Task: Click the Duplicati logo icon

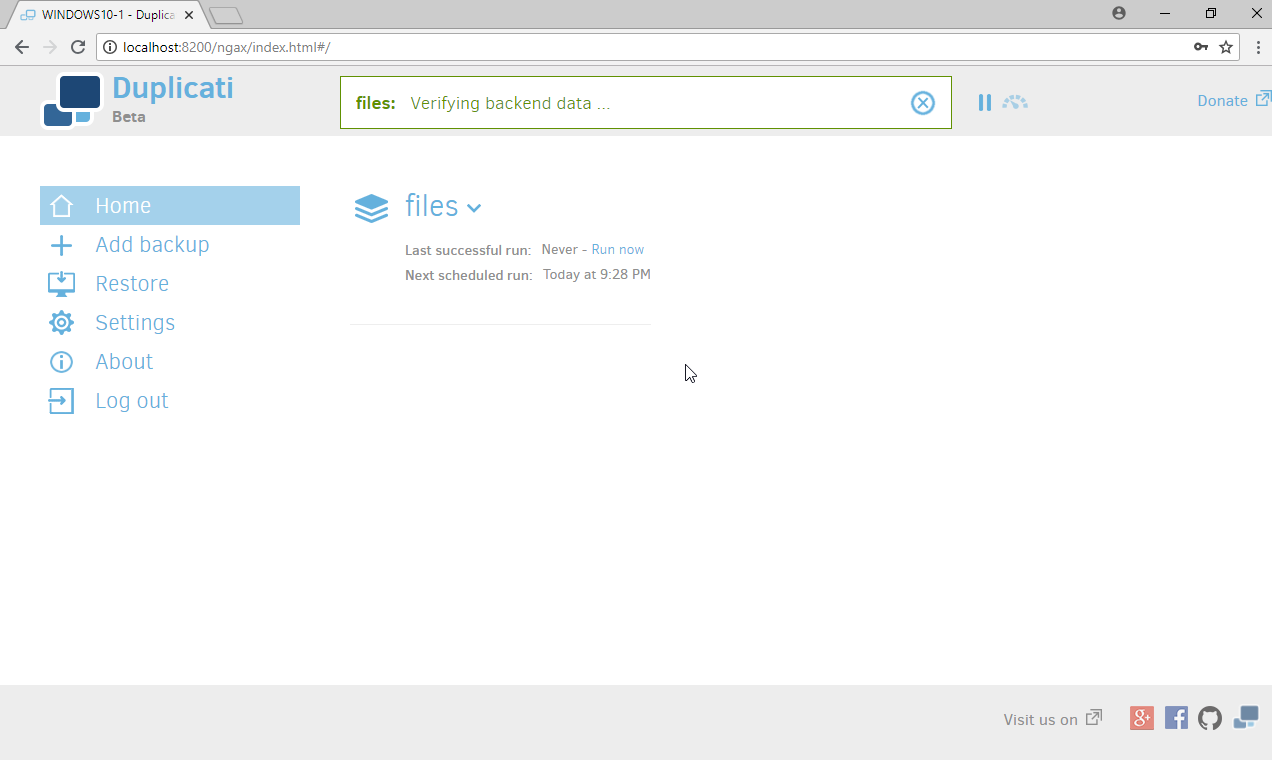Action: [71, 101]
